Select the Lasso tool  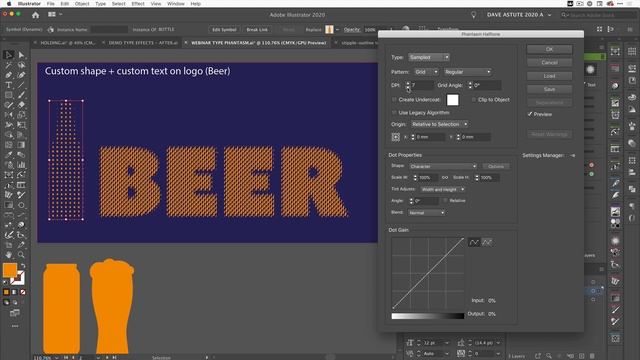coord(21,65)
